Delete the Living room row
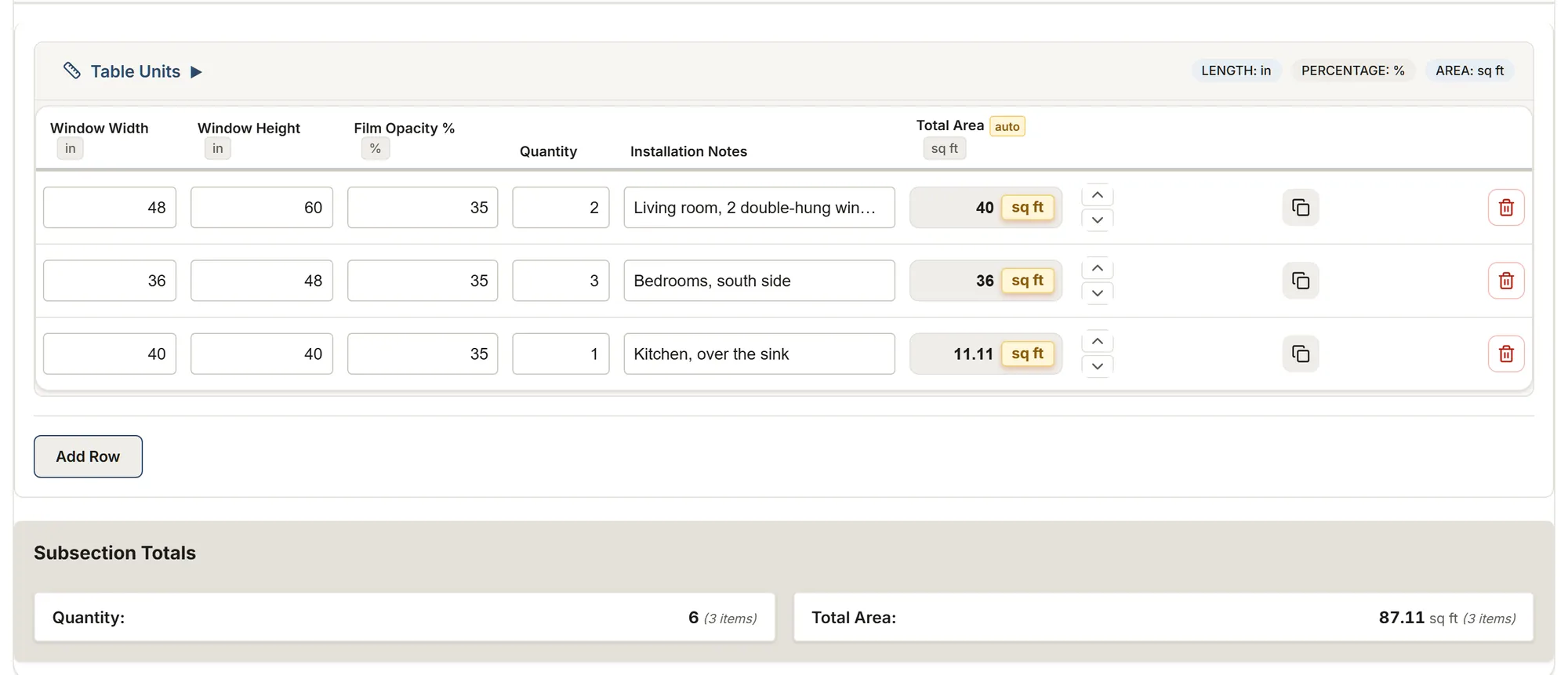This screenshot has width=1568, height=675. 1506,208
